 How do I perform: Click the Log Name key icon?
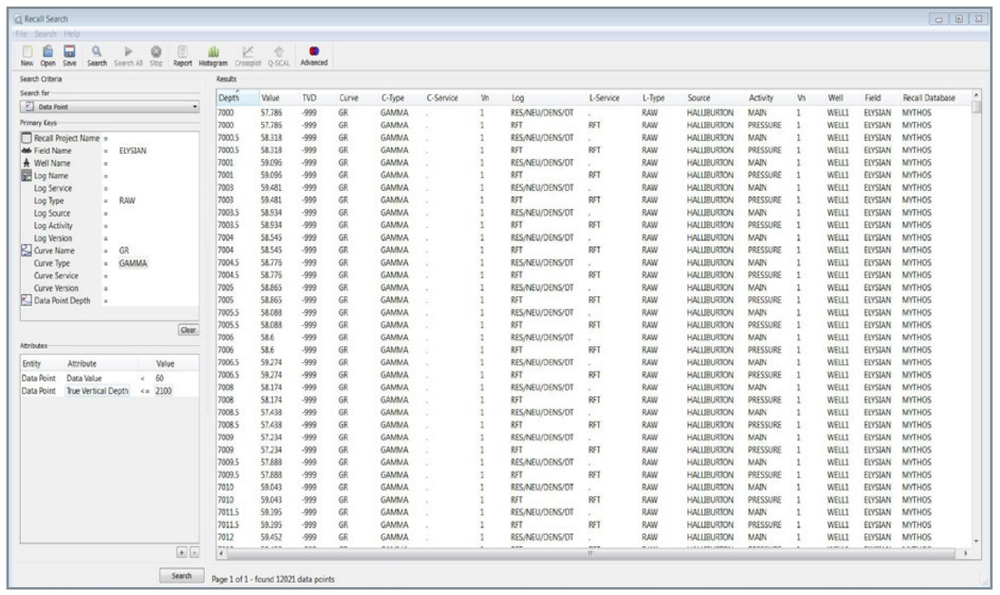click(x=26, y=175)
